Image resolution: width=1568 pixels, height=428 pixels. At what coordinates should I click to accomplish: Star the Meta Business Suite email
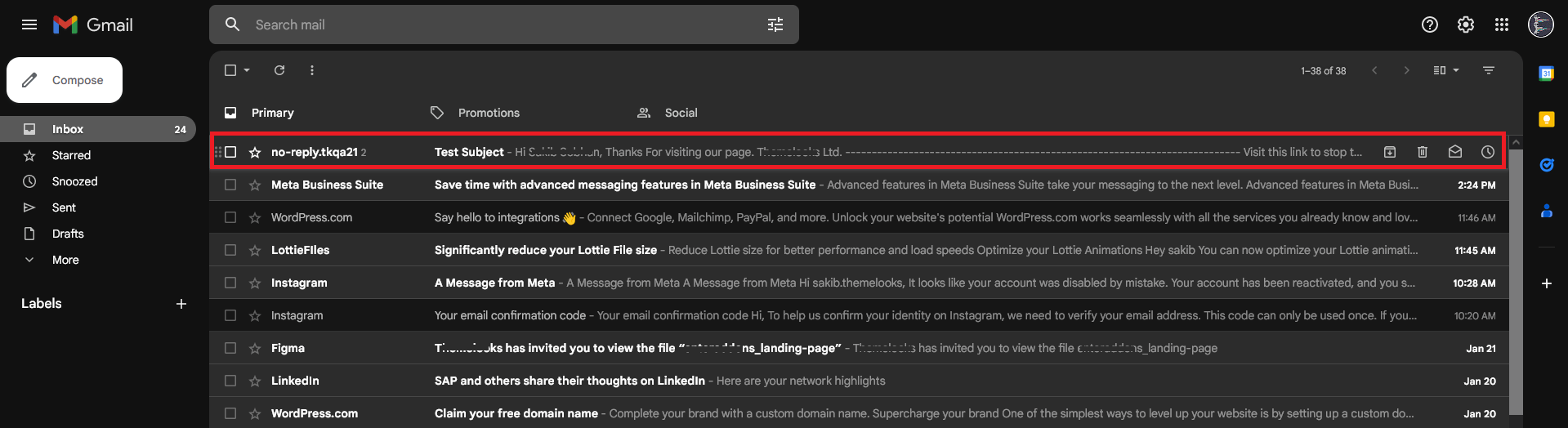pos(255,185)
